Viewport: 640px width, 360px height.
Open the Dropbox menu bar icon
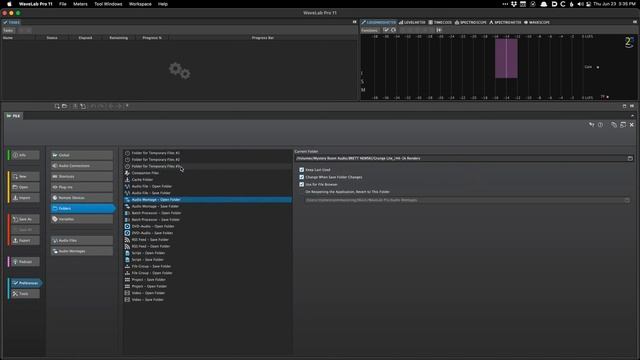[514, 4]
